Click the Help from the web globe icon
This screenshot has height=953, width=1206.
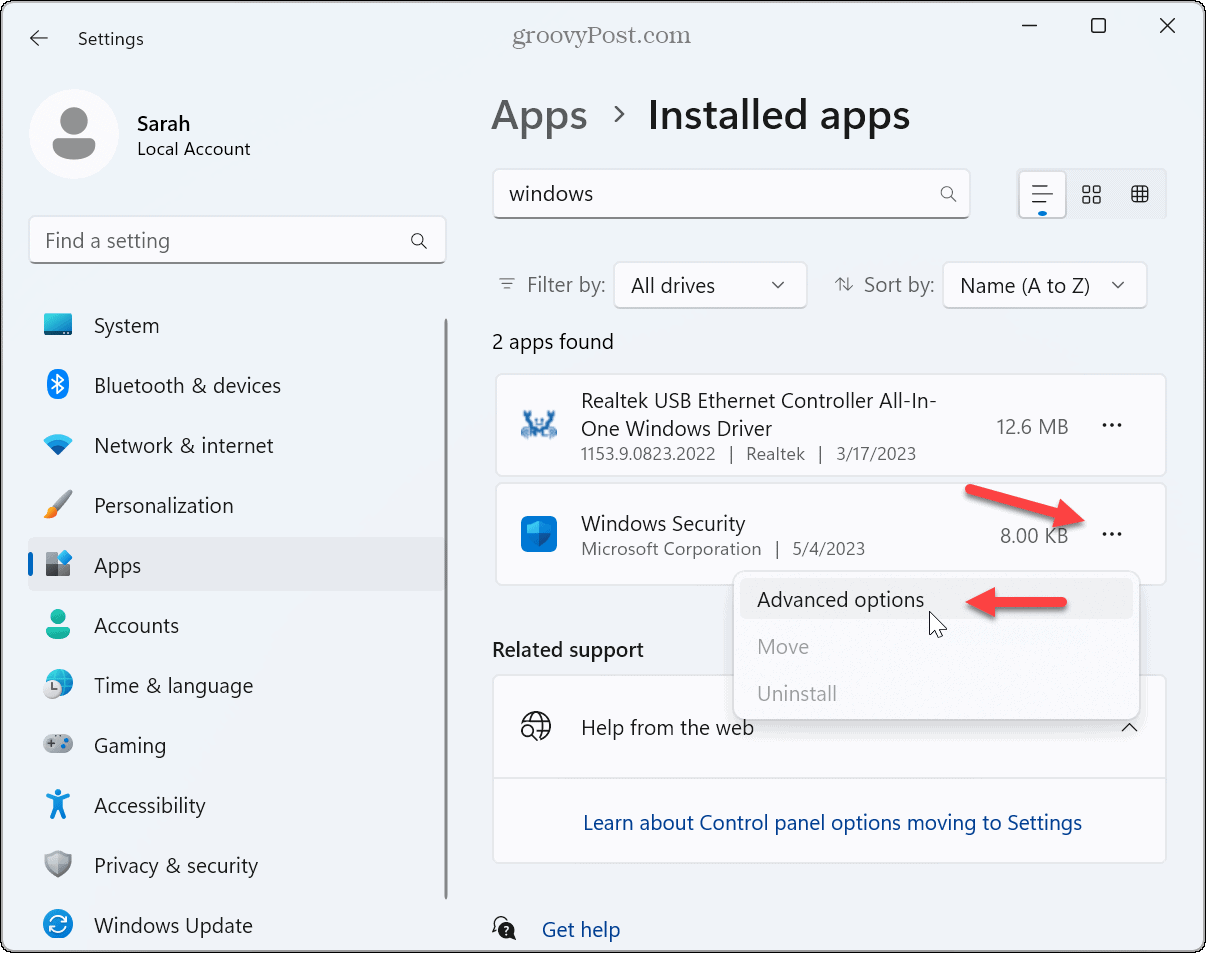click(536, 727)
